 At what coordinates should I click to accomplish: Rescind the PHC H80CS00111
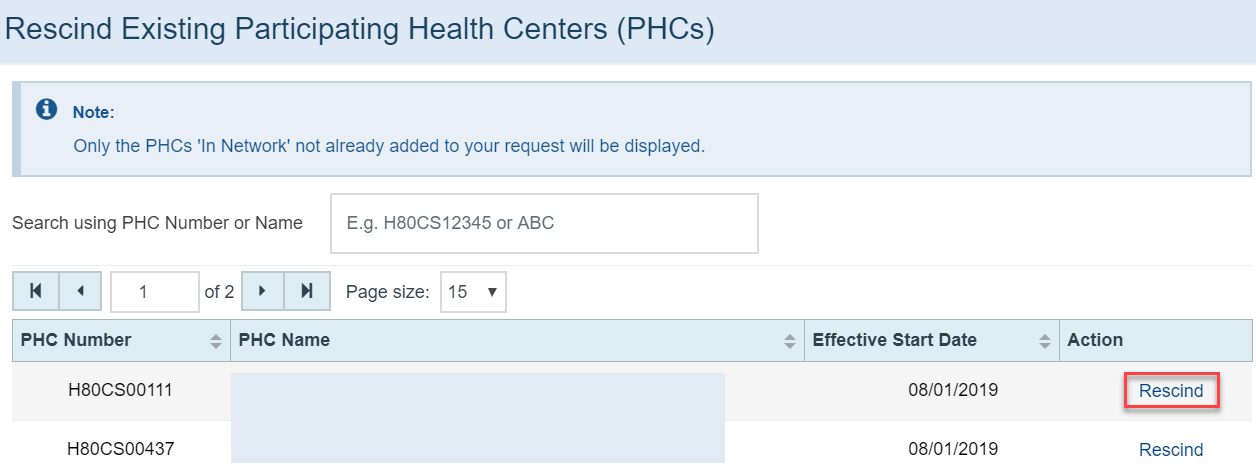(x=1171, y=391)
